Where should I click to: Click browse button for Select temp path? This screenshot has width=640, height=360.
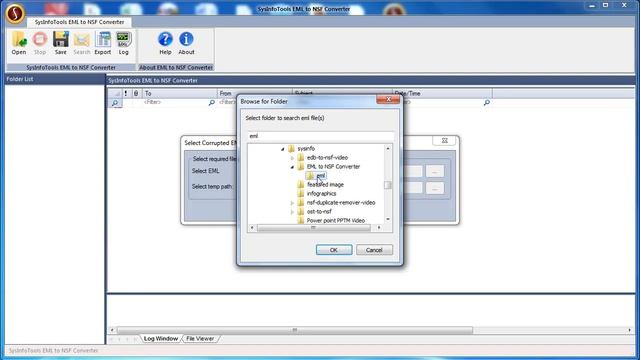tap(435, 188)
